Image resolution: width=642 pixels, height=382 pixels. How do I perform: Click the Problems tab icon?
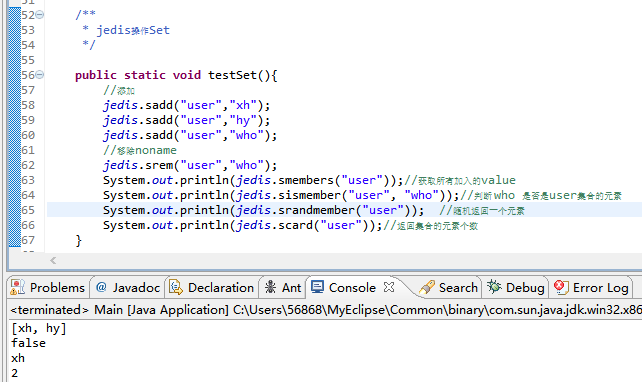[x=18, y=287]
